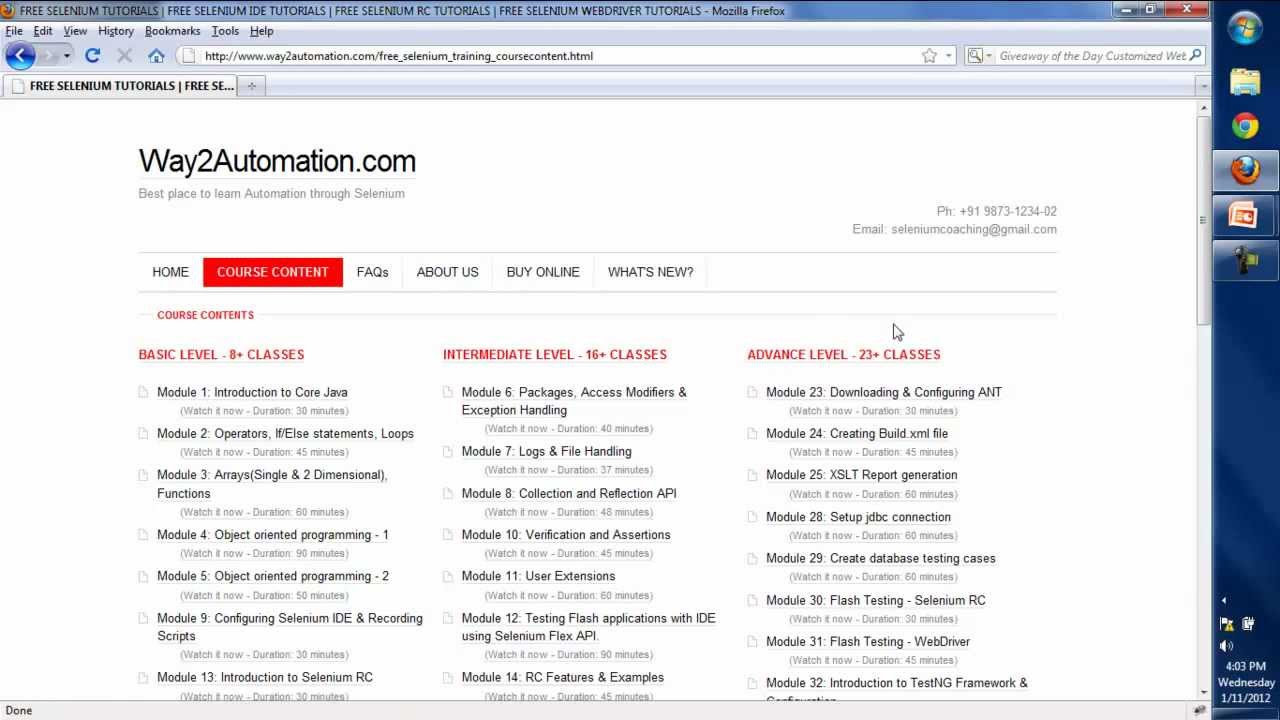The height and width of the screenshot is (720, 1280).
Task: Open the Windows Start orb
Action: tap(1246, 28)
